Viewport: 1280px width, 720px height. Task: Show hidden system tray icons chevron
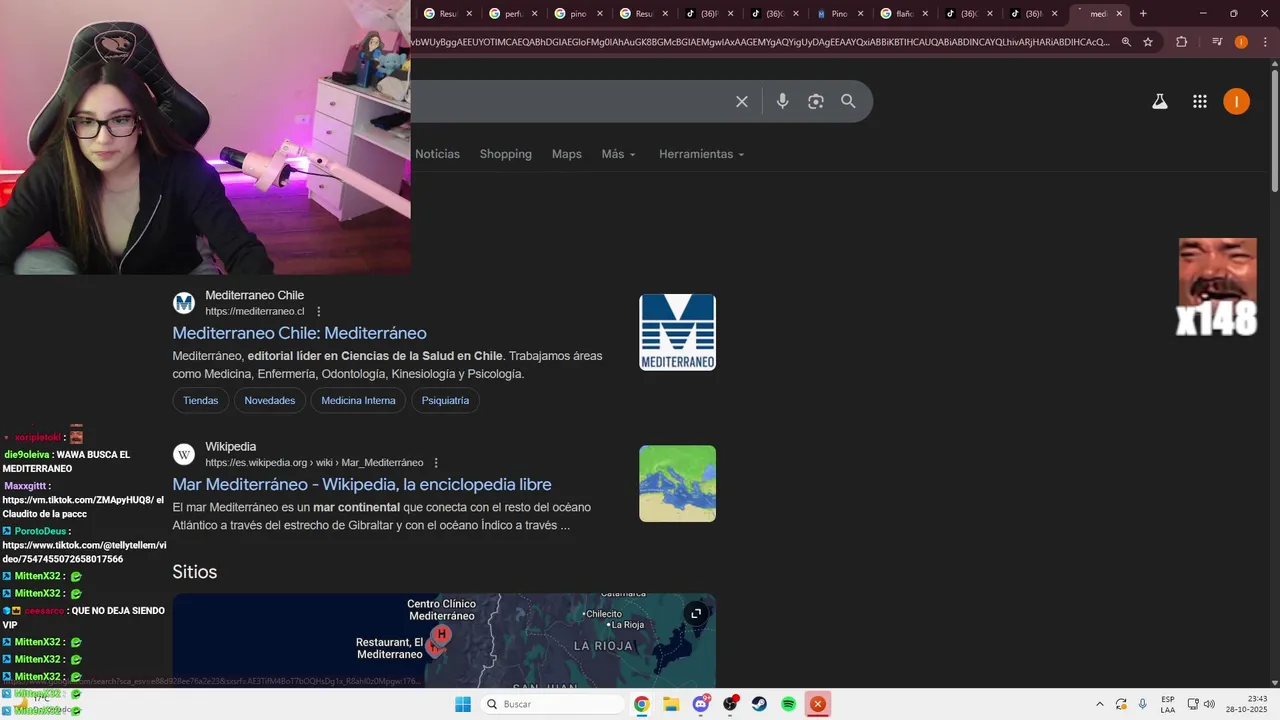1100,704
